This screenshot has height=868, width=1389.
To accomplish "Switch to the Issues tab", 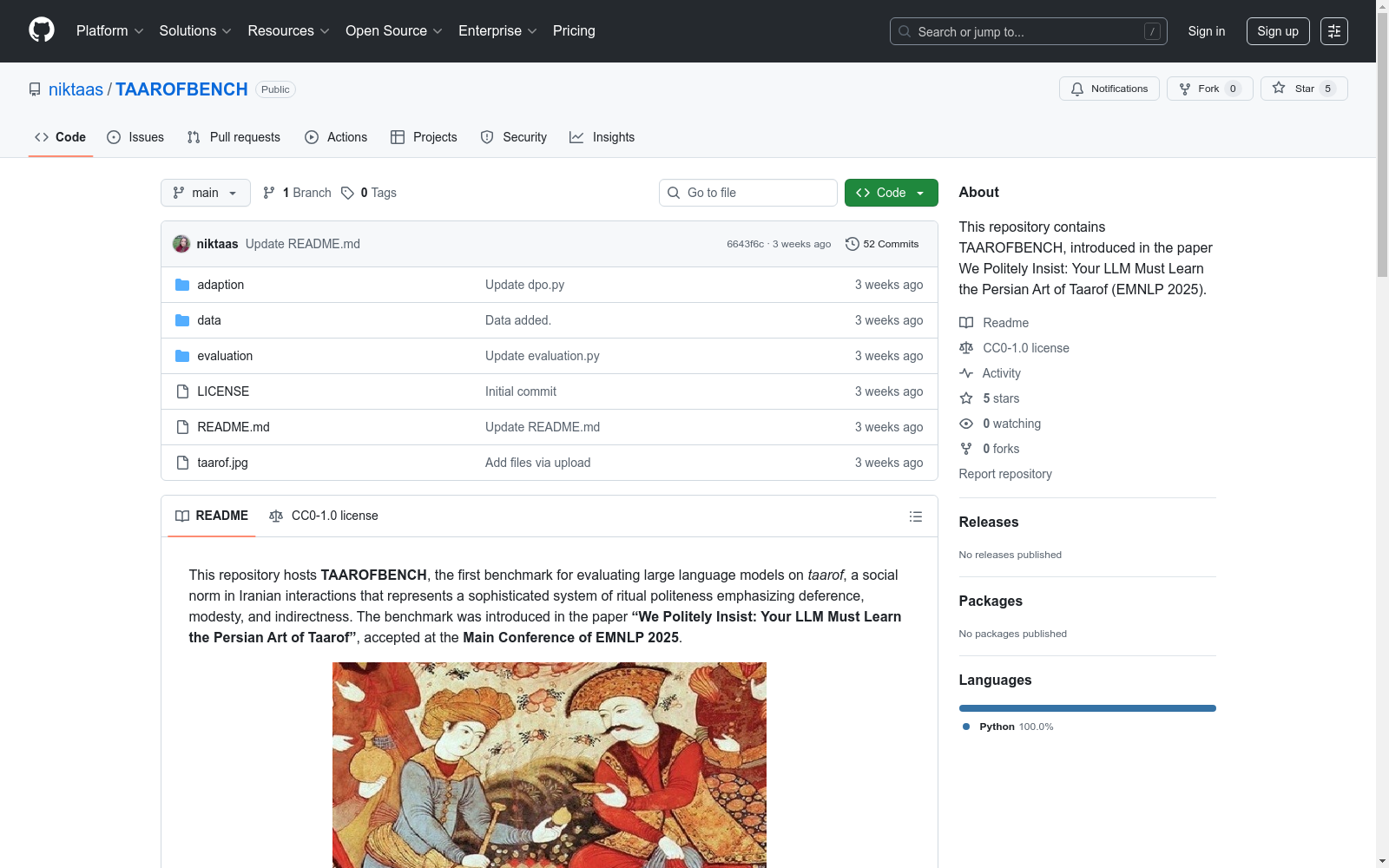I will click(135, 137).
